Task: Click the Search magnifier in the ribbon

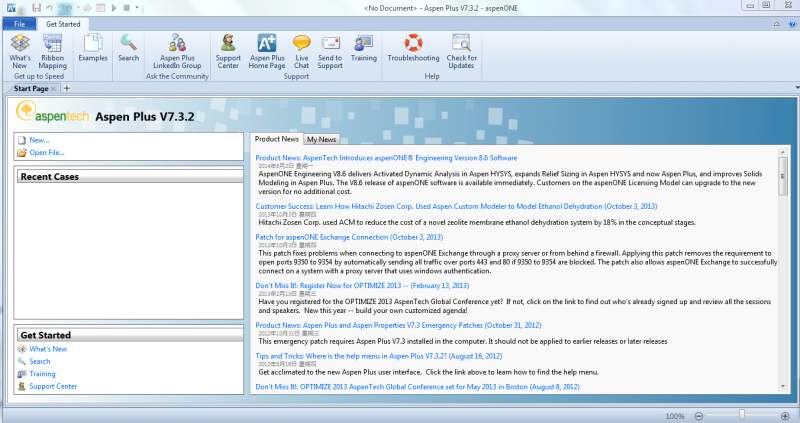Action: 129,48
